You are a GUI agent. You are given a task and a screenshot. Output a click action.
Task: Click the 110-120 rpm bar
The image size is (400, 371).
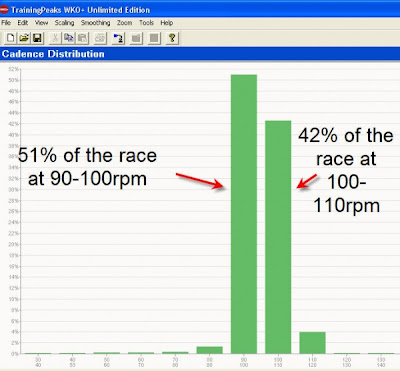312,343
